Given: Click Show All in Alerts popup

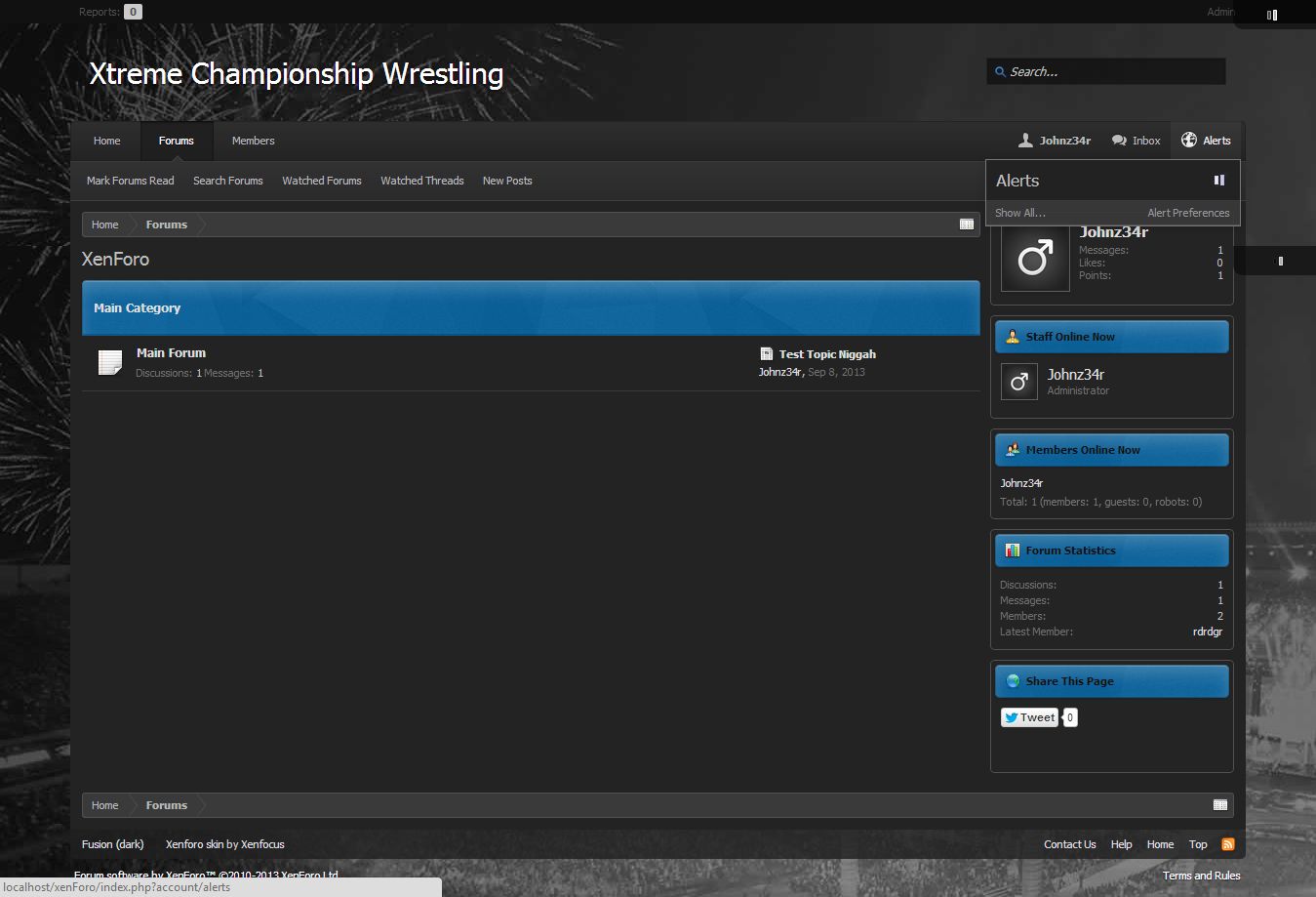Looking at the screenshot, I should pyautogui.click(x=1019, y=213).
